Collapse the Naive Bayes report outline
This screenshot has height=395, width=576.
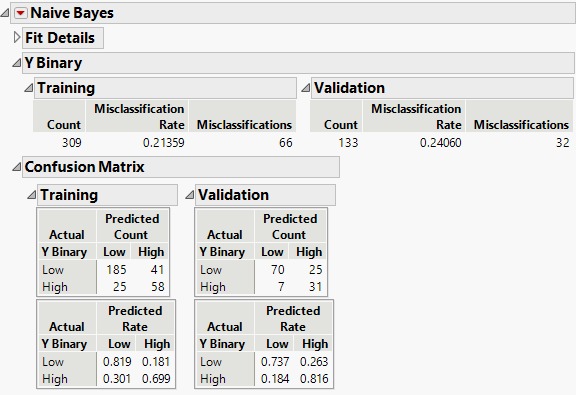pos(5,13)
